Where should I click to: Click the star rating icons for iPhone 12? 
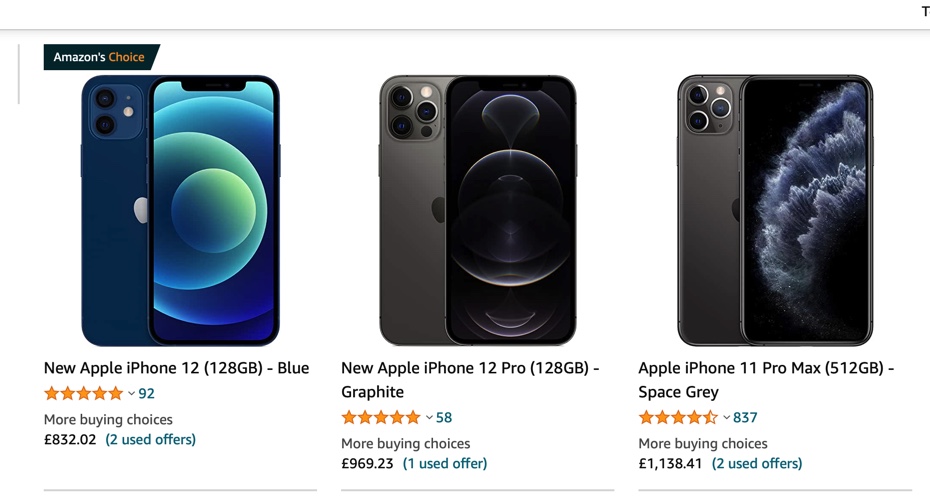(x=84, y=394)
